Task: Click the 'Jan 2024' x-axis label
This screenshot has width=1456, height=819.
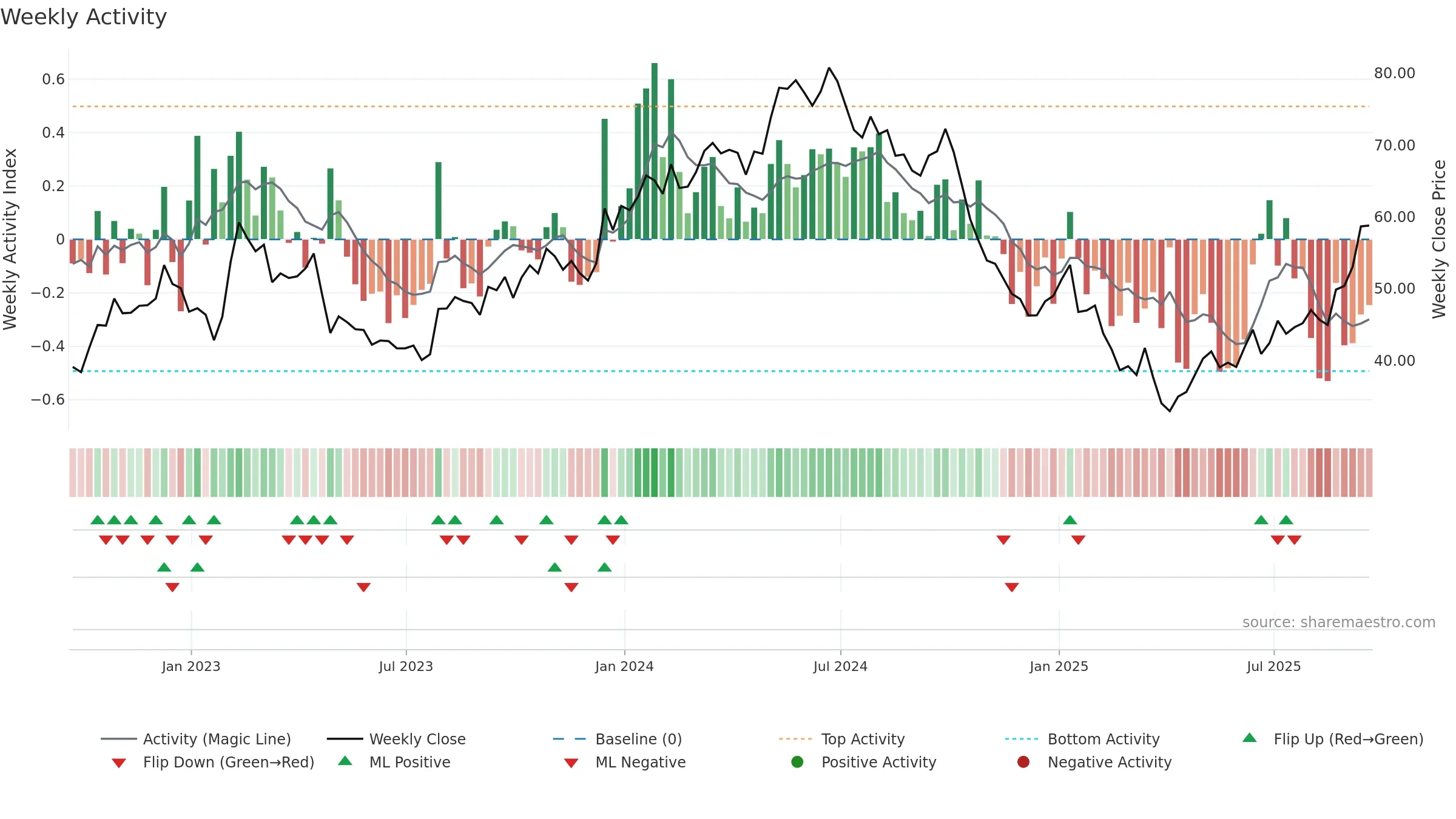Action: point(624,667)
